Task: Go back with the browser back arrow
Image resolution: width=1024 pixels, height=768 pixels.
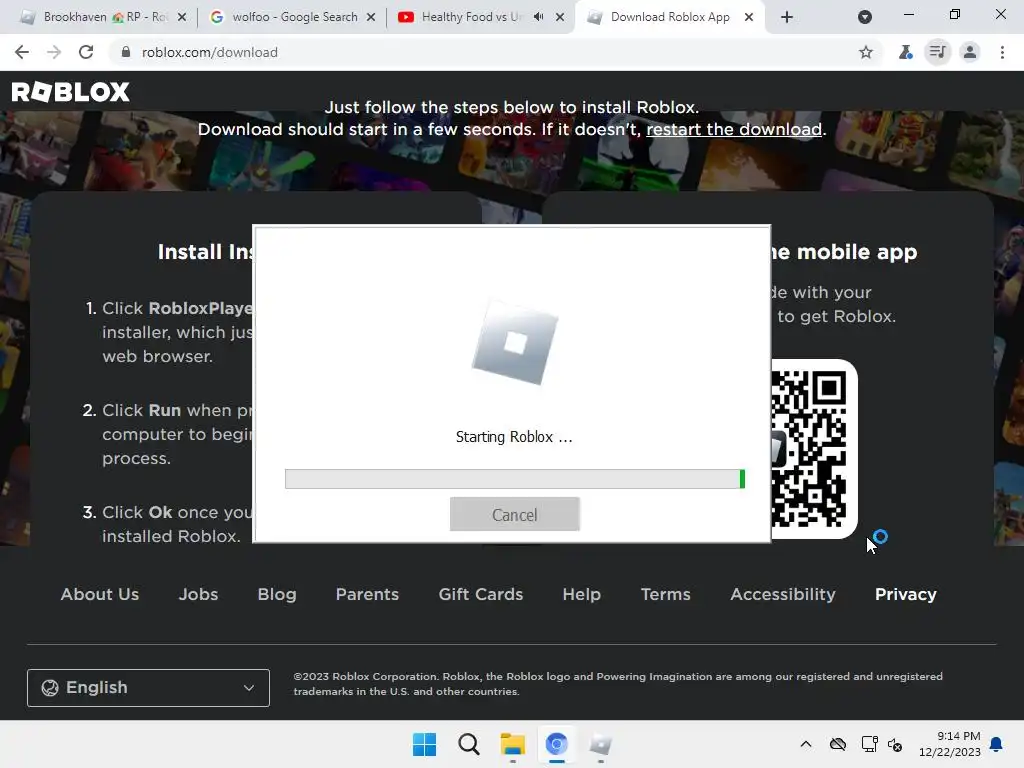Action: coord(22,52)
